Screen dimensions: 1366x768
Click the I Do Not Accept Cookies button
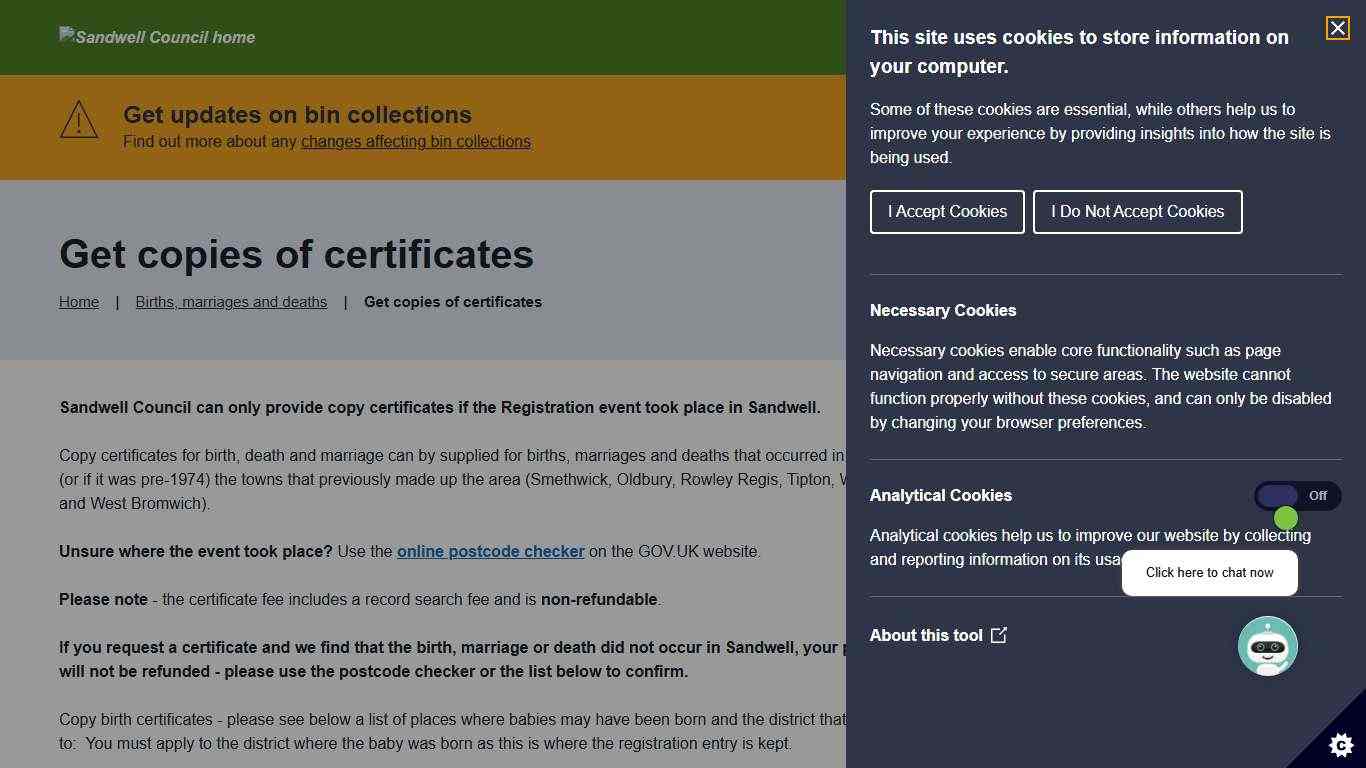point(1137,211)
